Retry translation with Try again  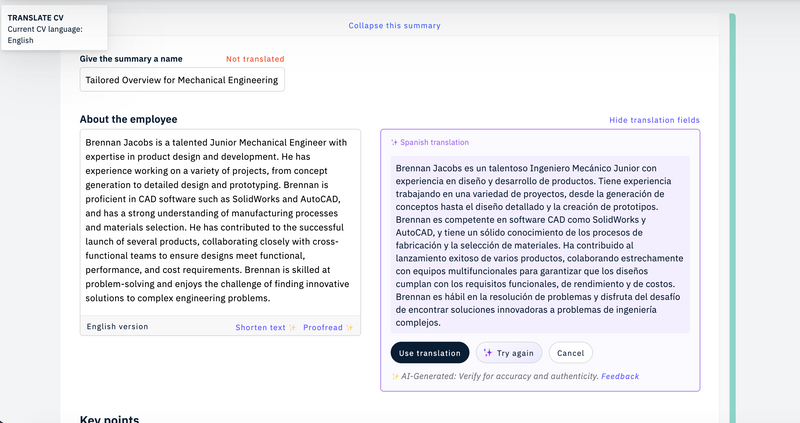point(509,353)
